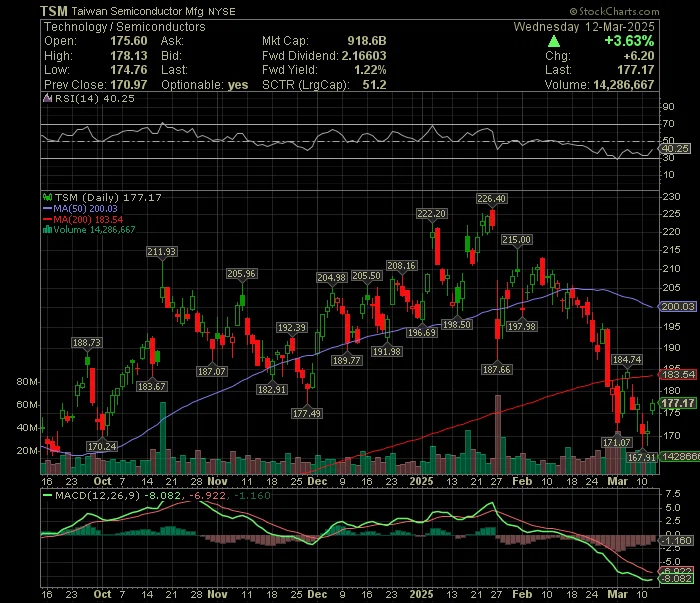Click the 198.50 low price label
Image resolution: width=700 pixels, height=603 pixels.
pyautogui.click(x=456, y=325)
